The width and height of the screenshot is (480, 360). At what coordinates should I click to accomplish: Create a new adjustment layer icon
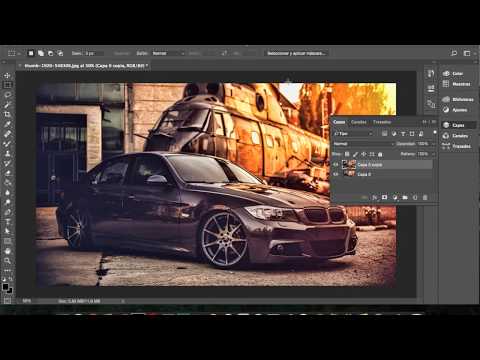395,198
